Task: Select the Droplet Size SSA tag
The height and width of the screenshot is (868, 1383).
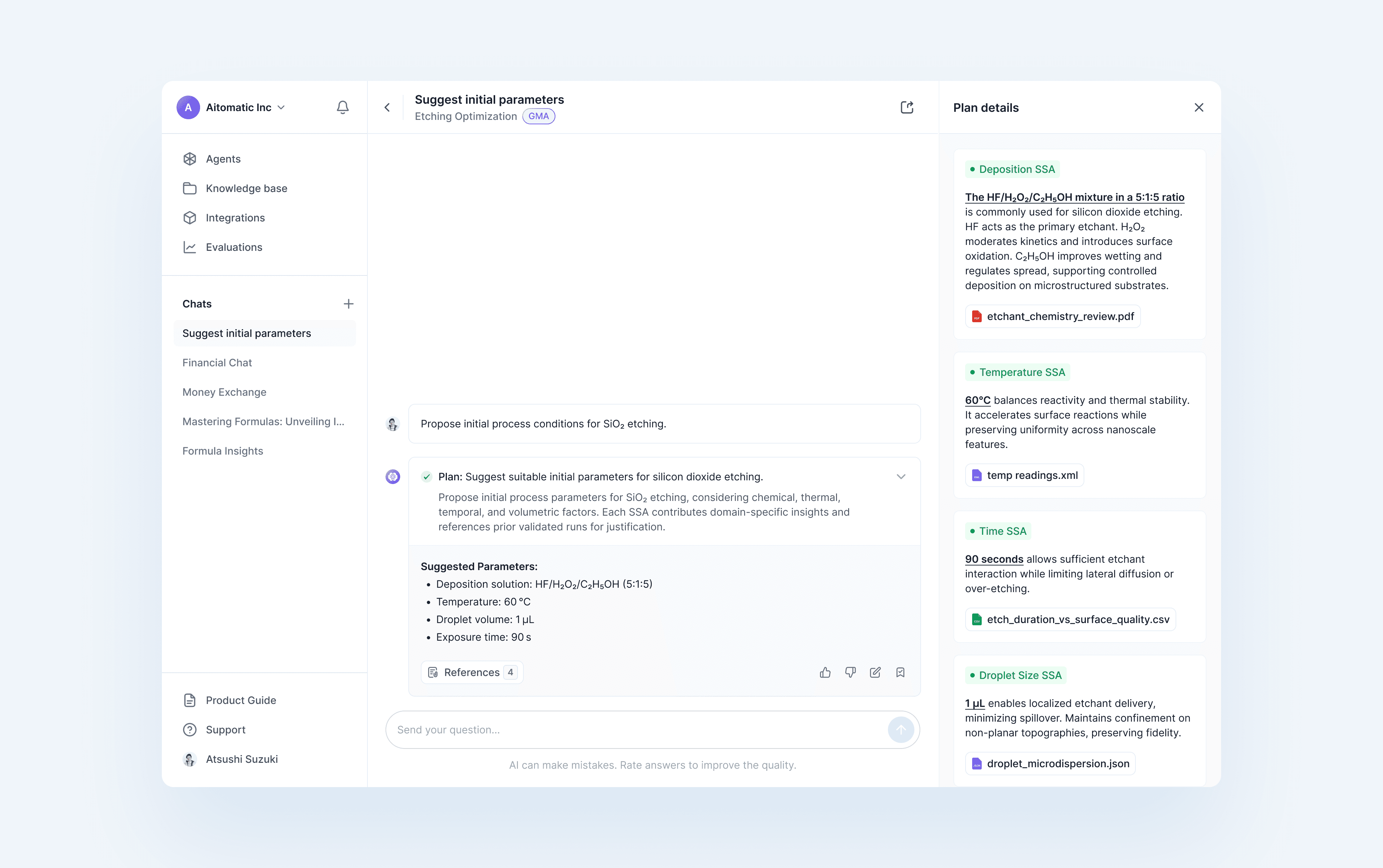Action: [x=1016, y=676]
